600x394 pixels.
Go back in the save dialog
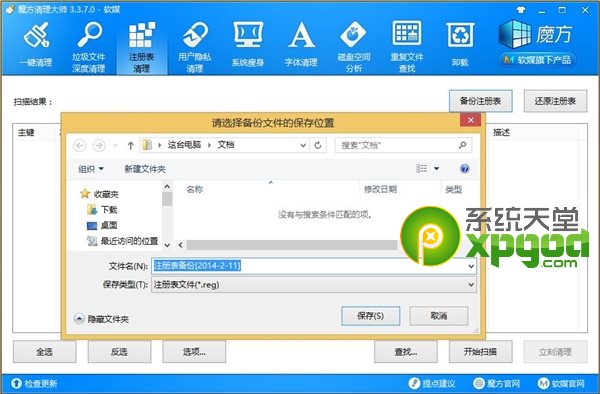80,145
